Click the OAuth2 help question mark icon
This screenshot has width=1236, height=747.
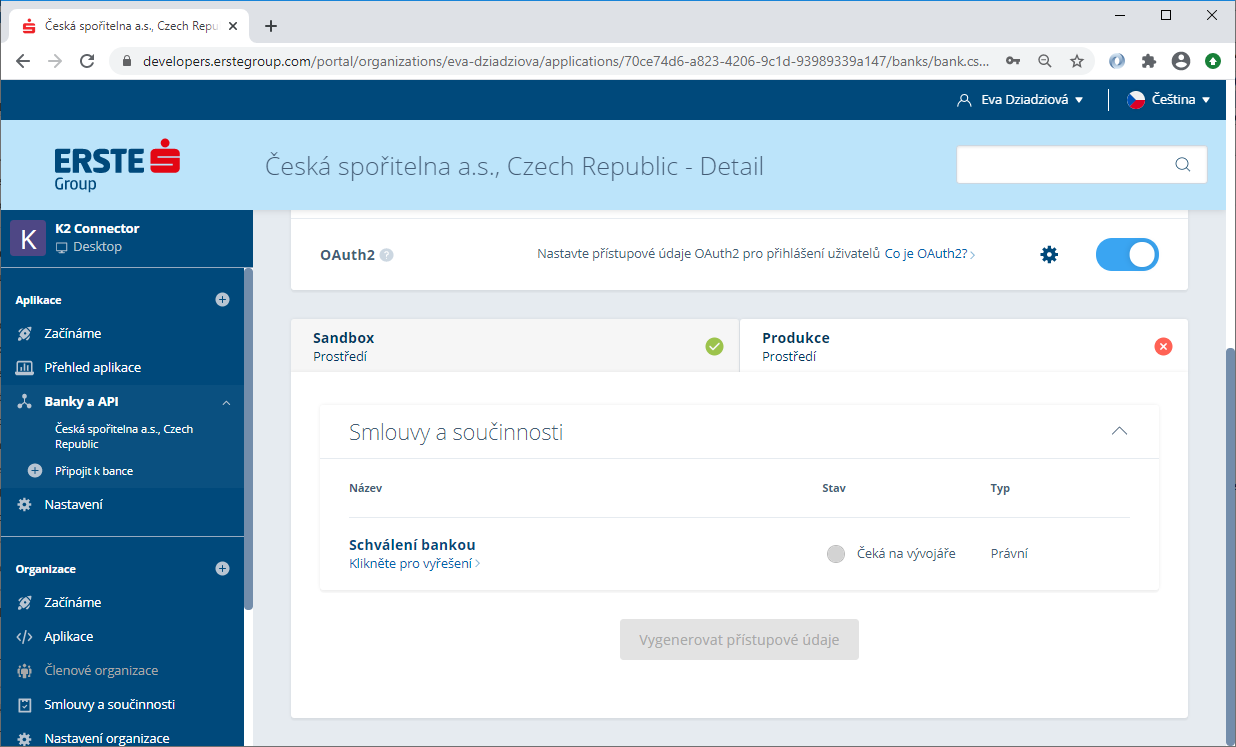pyautogui.click(x=387, y=255)
